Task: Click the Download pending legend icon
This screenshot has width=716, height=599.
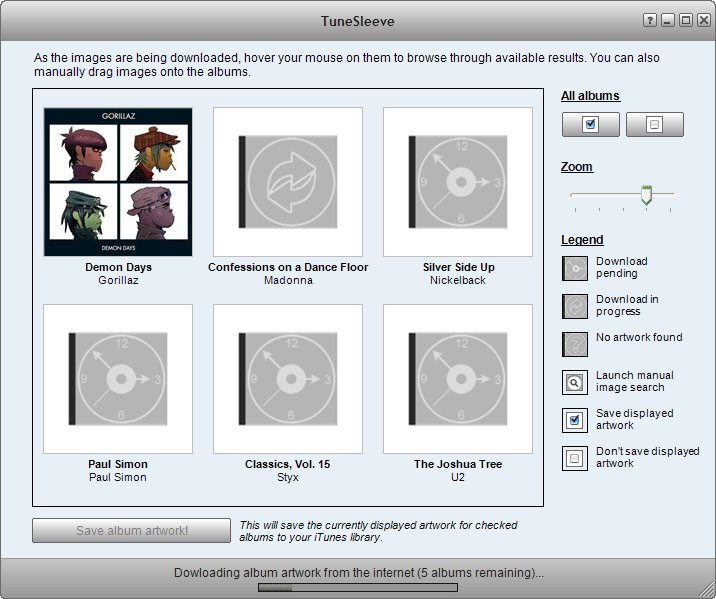Action: click(575, 268)
